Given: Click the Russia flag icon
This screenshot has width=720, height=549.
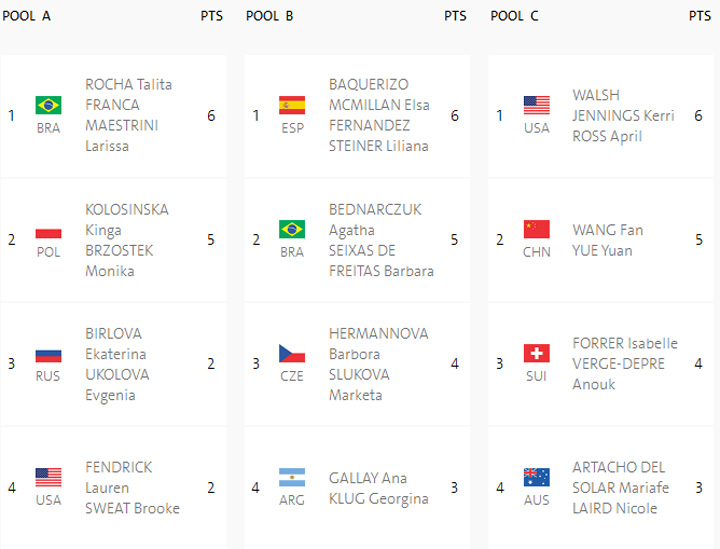Looking at the screenshot, I should (48, 354).
